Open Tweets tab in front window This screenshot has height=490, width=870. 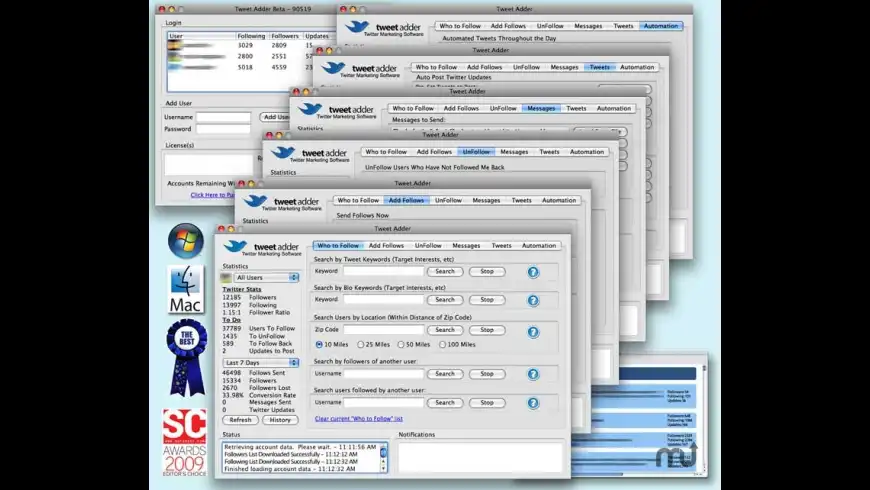pos(502,245)
